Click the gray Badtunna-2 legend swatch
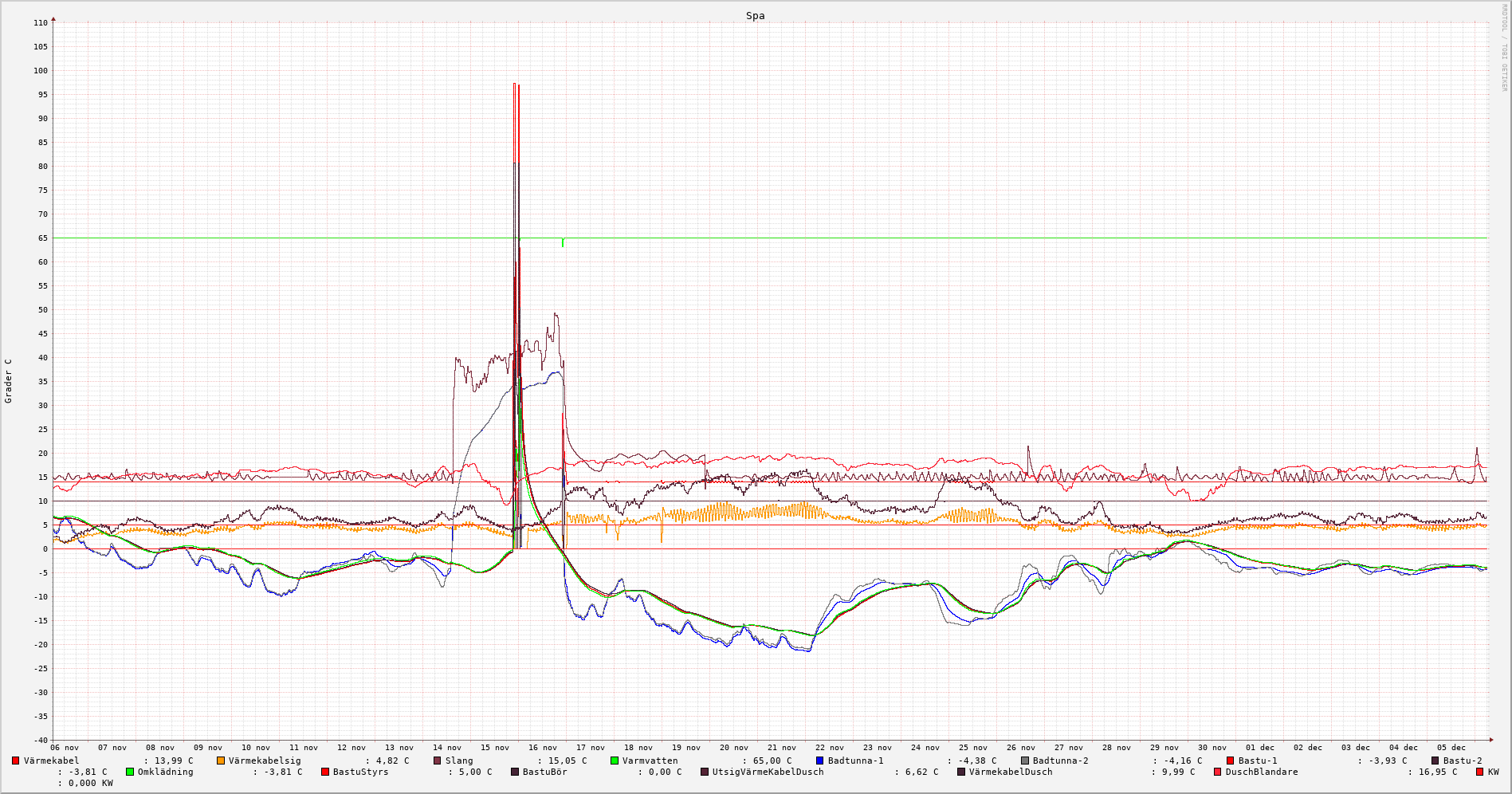 [1025, 761]
